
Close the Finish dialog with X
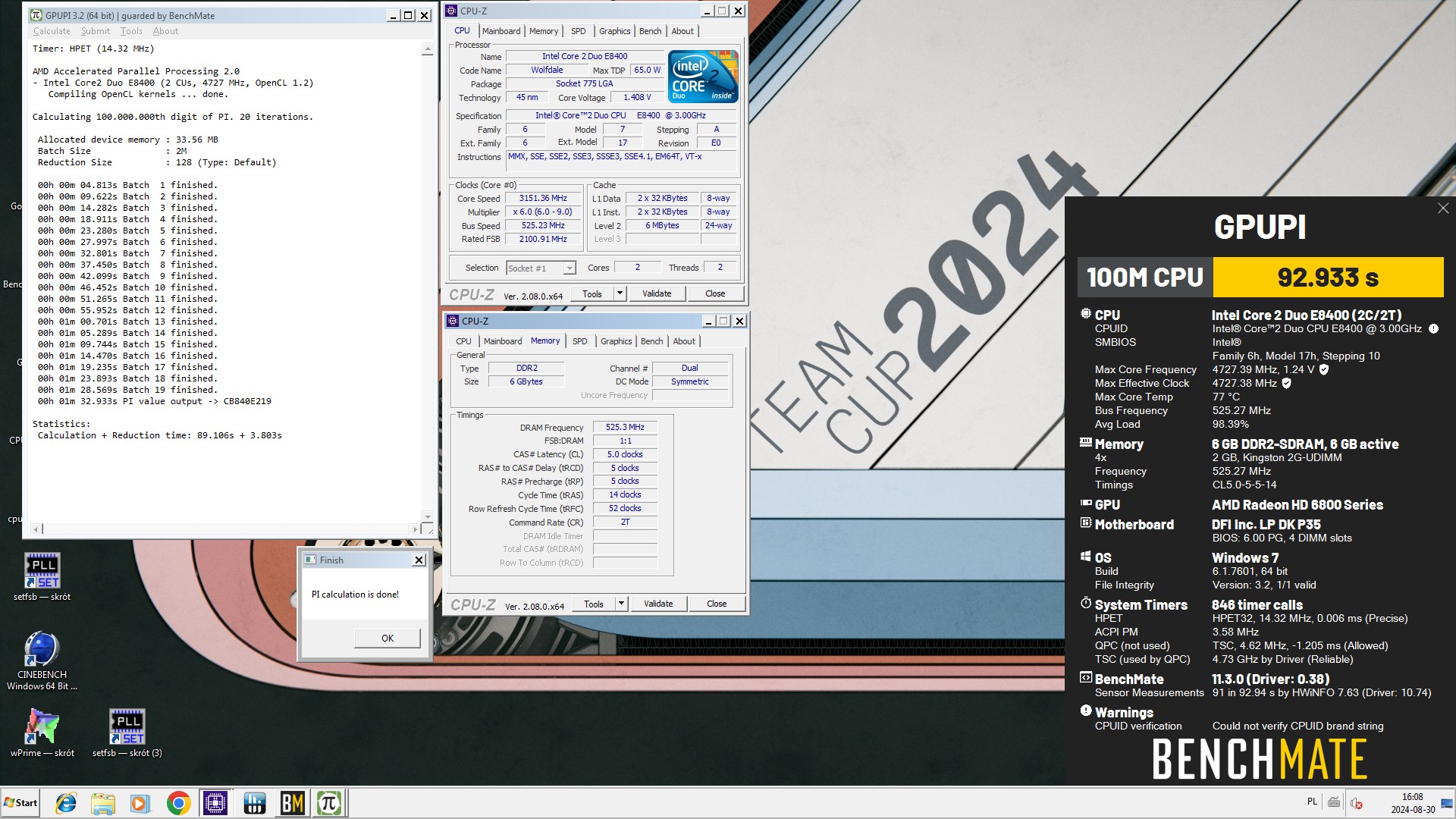pyautogui.click(x=419, y=560)
